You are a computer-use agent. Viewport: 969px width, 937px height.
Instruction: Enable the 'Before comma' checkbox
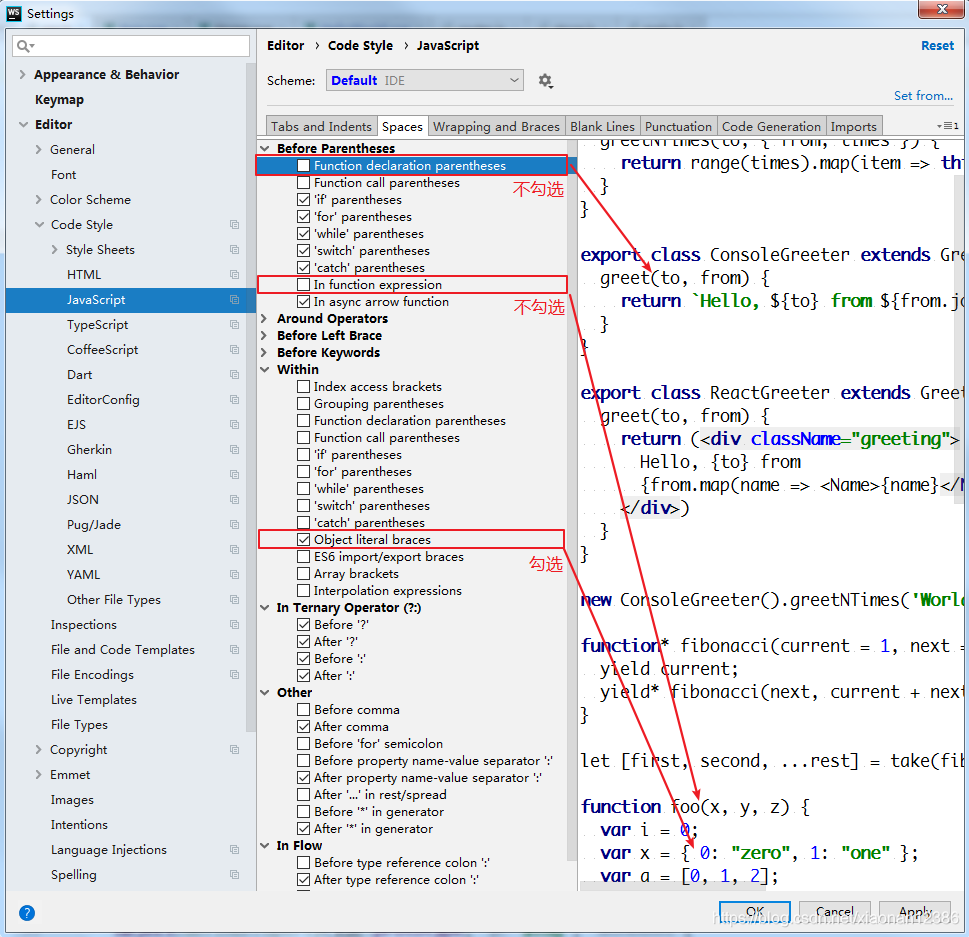click(303, 710)
